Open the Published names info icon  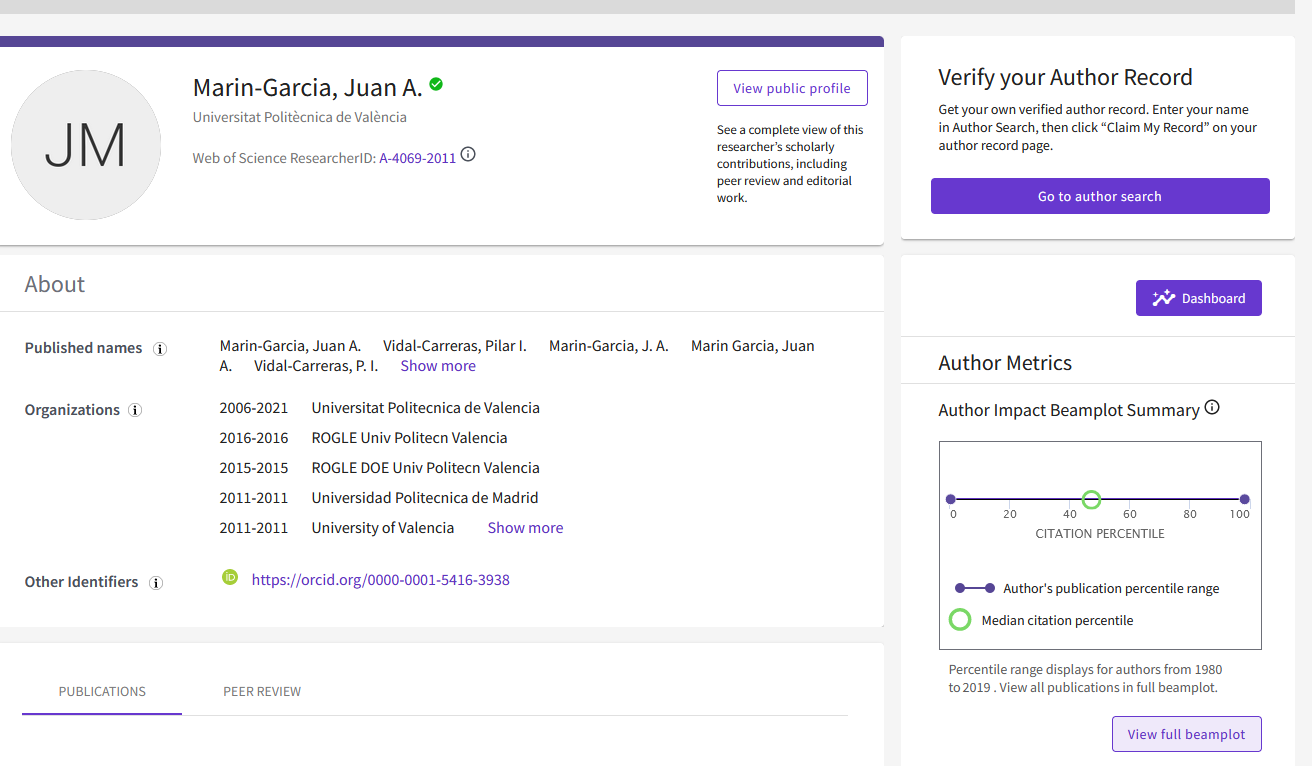[x=160, y=349]
